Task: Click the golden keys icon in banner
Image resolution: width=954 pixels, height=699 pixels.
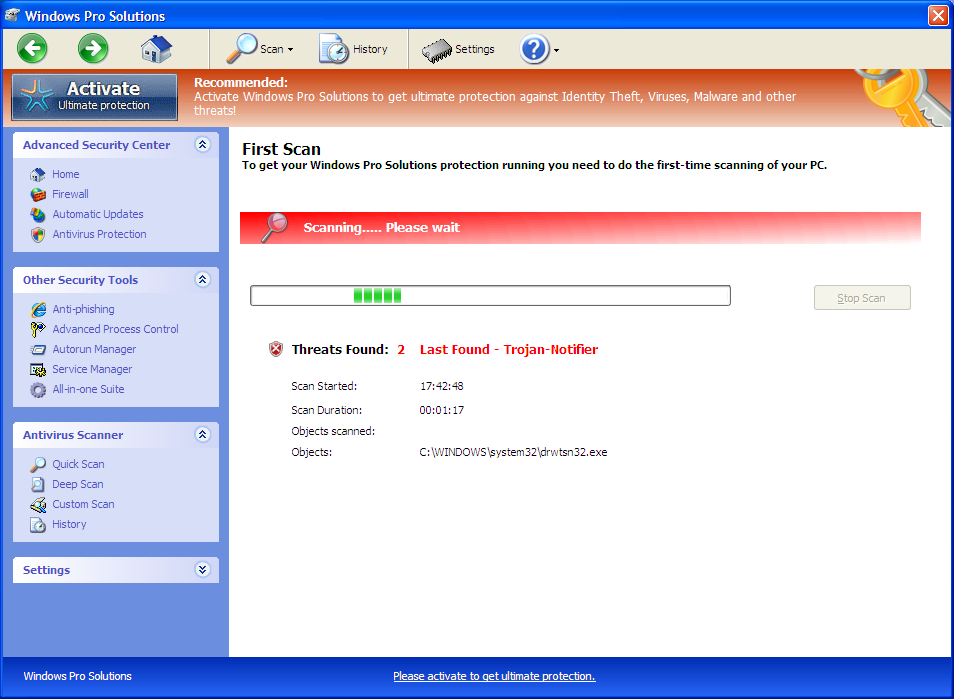Action: coord(903,97)
